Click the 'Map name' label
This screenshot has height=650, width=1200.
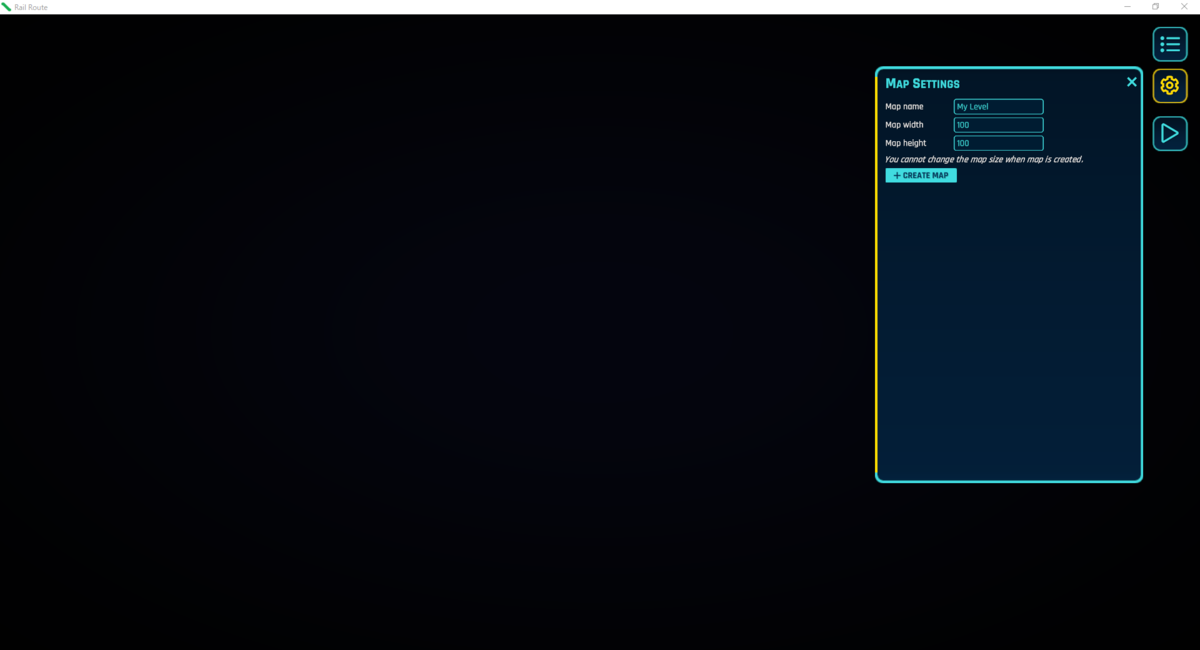[x=904, y=106]
